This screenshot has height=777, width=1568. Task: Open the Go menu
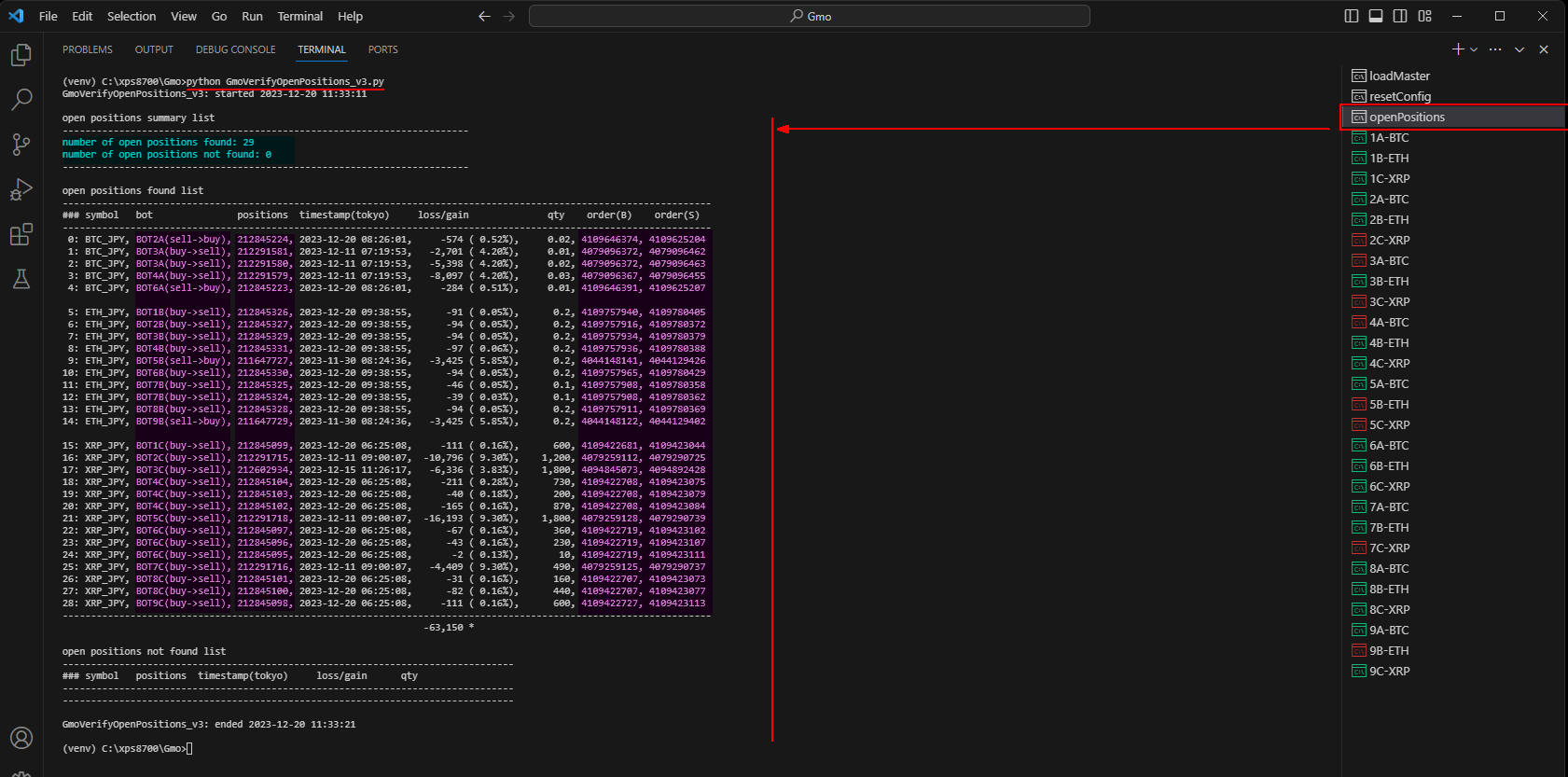coord(219,16)
